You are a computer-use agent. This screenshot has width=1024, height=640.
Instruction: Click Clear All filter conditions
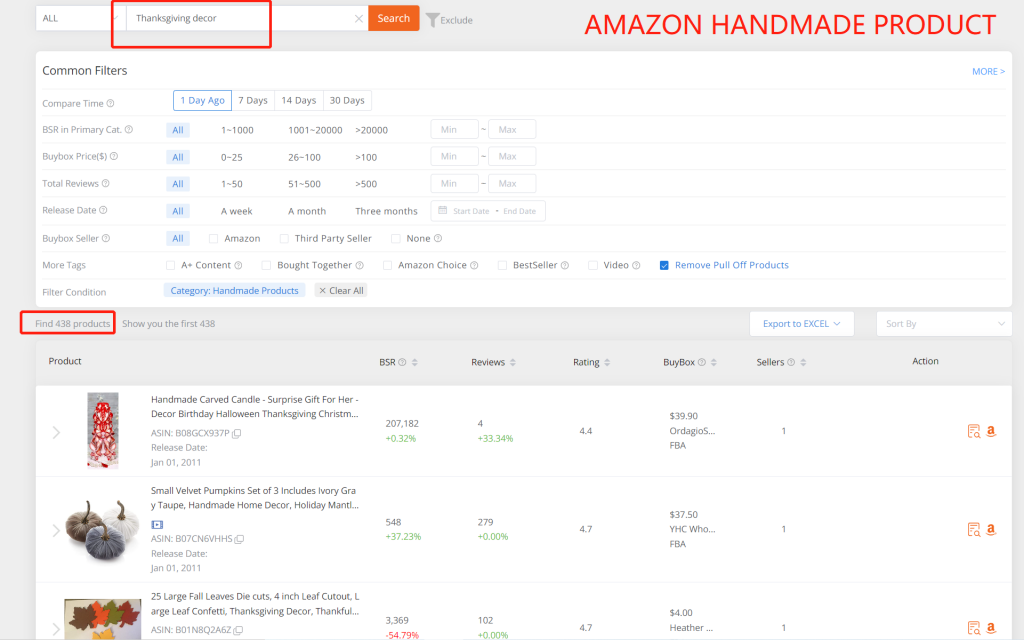pyautogui.click(x=341, y=290)
